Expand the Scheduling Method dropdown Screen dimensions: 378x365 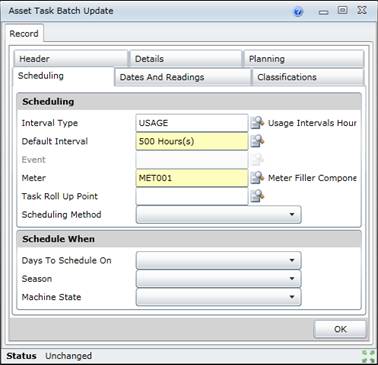(x=219, y=214)
